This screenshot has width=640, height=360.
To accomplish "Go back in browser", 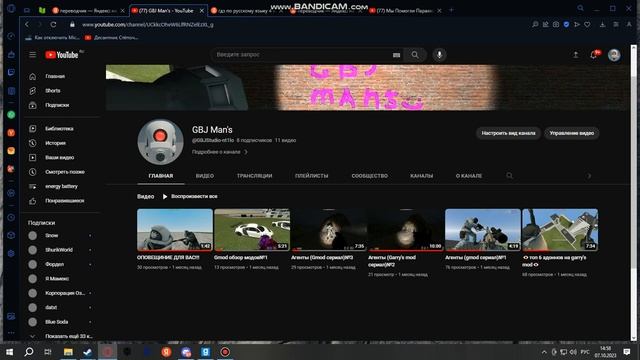I will (27, 24).
